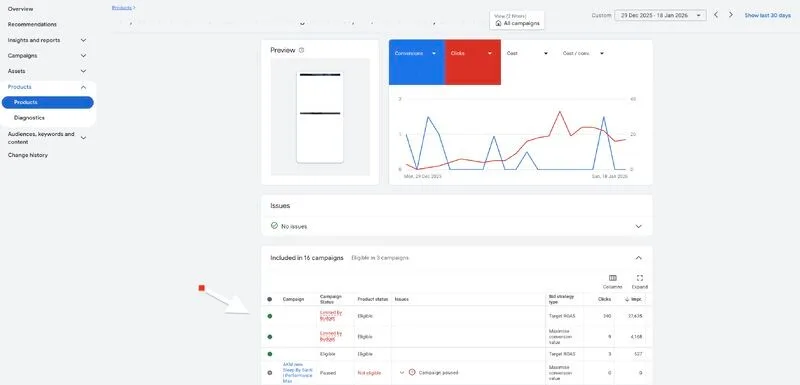Follow the Products breadcrumb link
This screenshot has width=800, height=385.
coord(122,8)
